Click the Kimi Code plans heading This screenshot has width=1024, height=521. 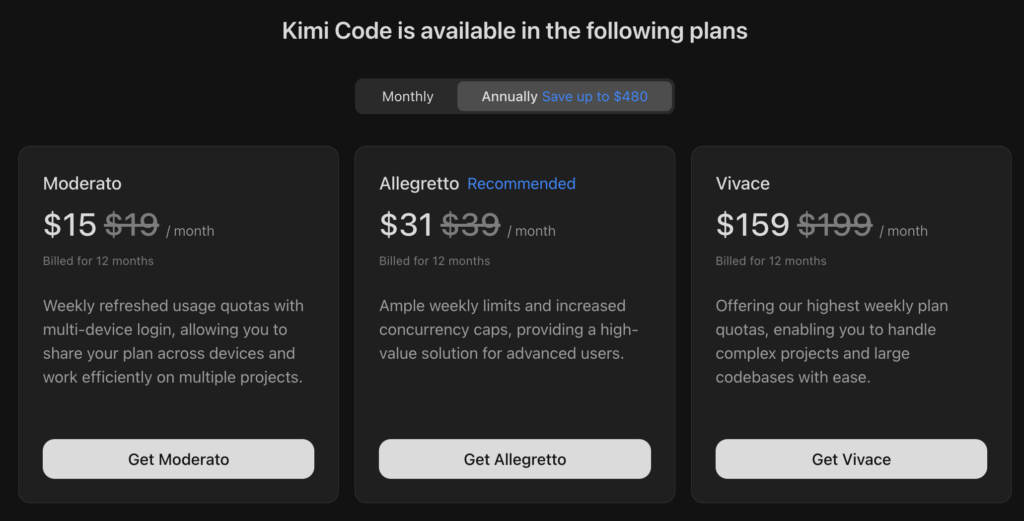[x=515, y=31]
